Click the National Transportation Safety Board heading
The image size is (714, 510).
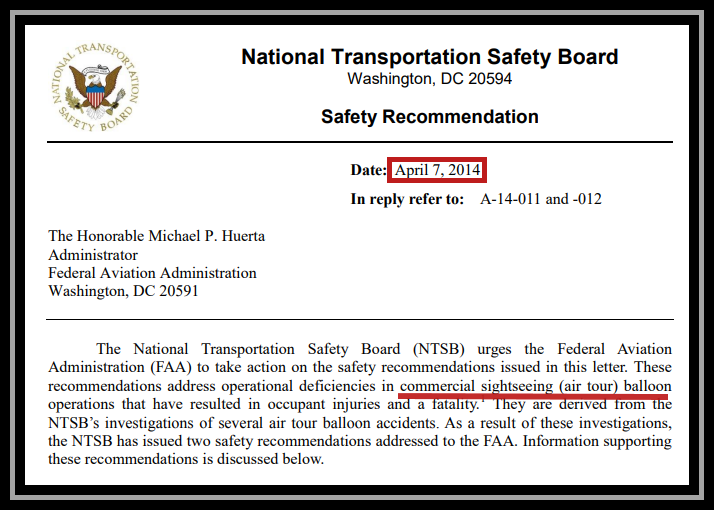point(429,57)
